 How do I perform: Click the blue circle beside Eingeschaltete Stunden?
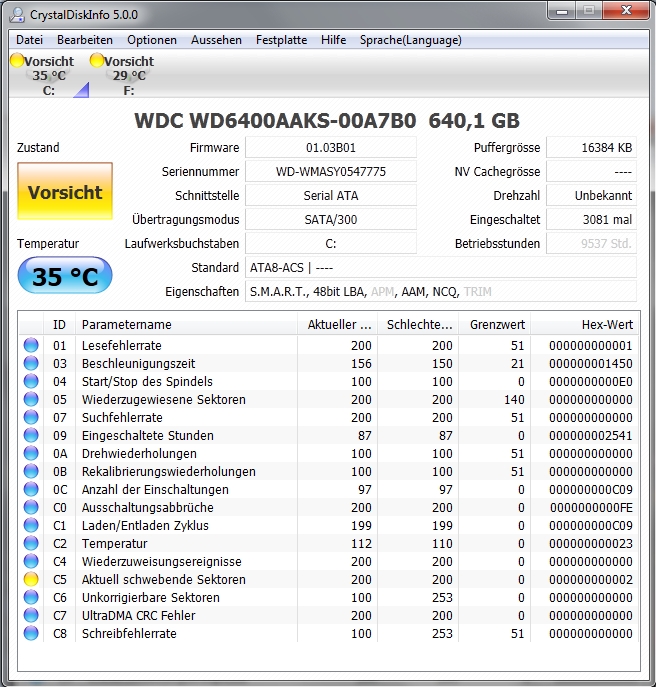tap(31, 435)
